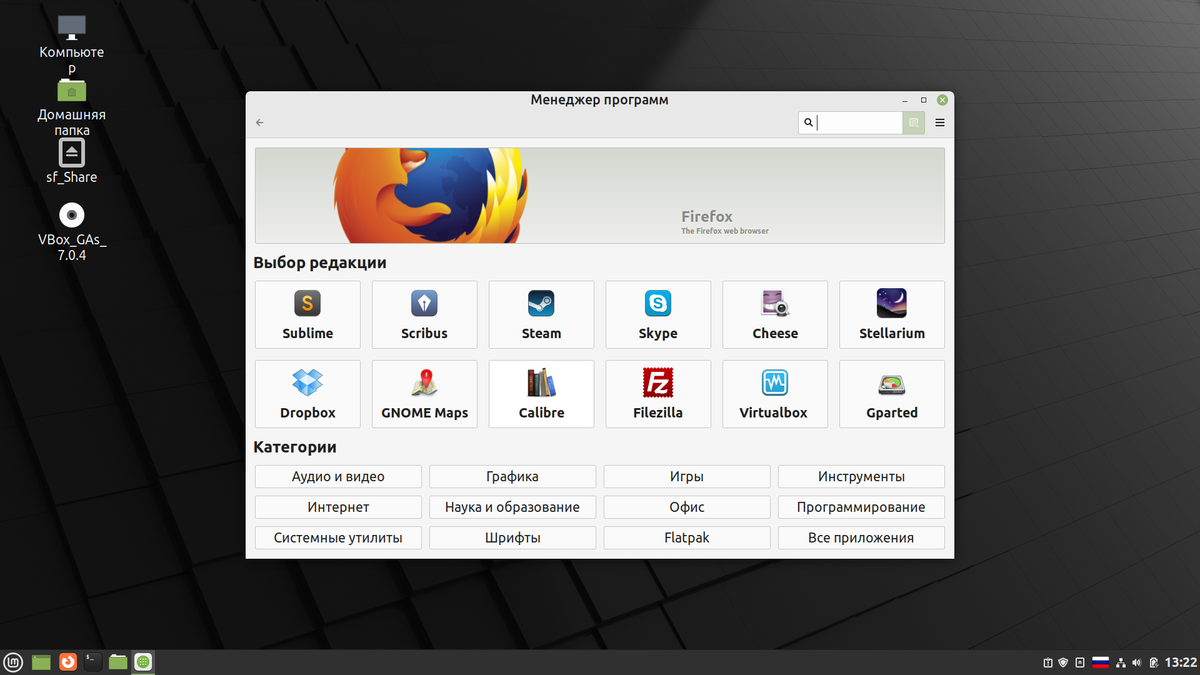Toggle the green search-in-descriptions button
The width and height of the screenshot is (1200, 675).
pos(914,123)
